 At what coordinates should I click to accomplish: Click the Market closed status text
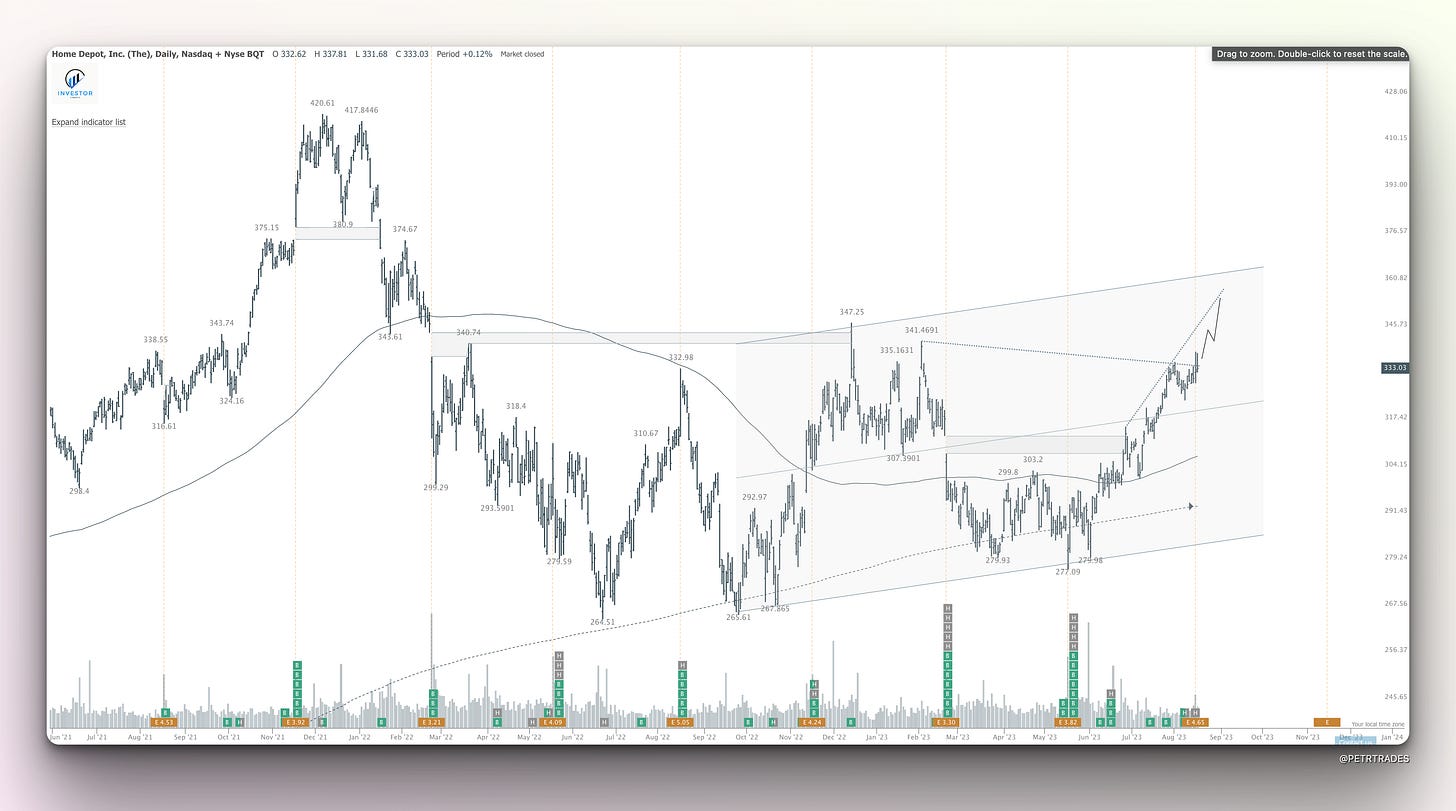521,54
